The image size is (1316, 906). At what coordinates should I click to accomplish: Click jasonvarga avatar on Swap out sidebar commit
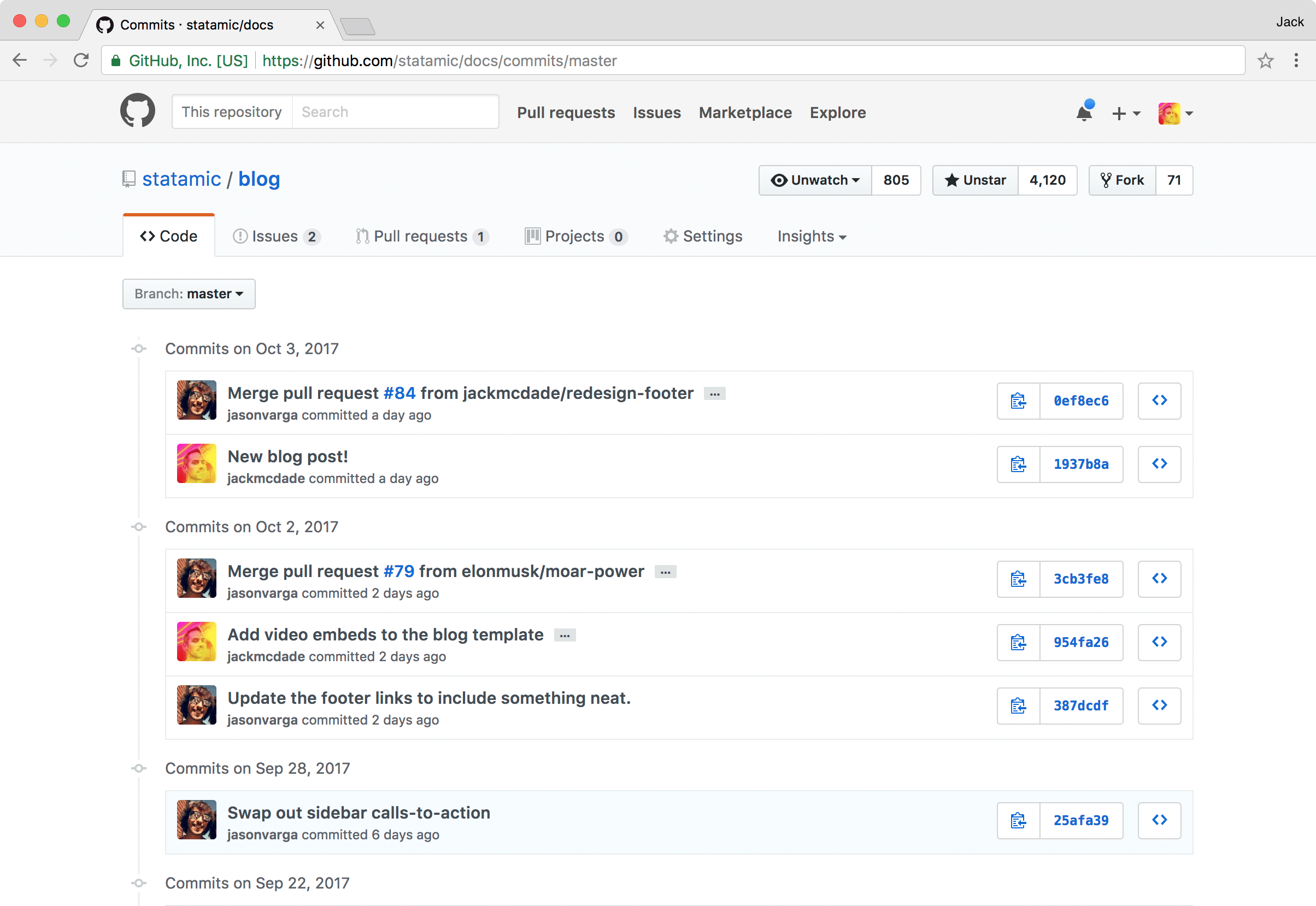pos(196,820)
